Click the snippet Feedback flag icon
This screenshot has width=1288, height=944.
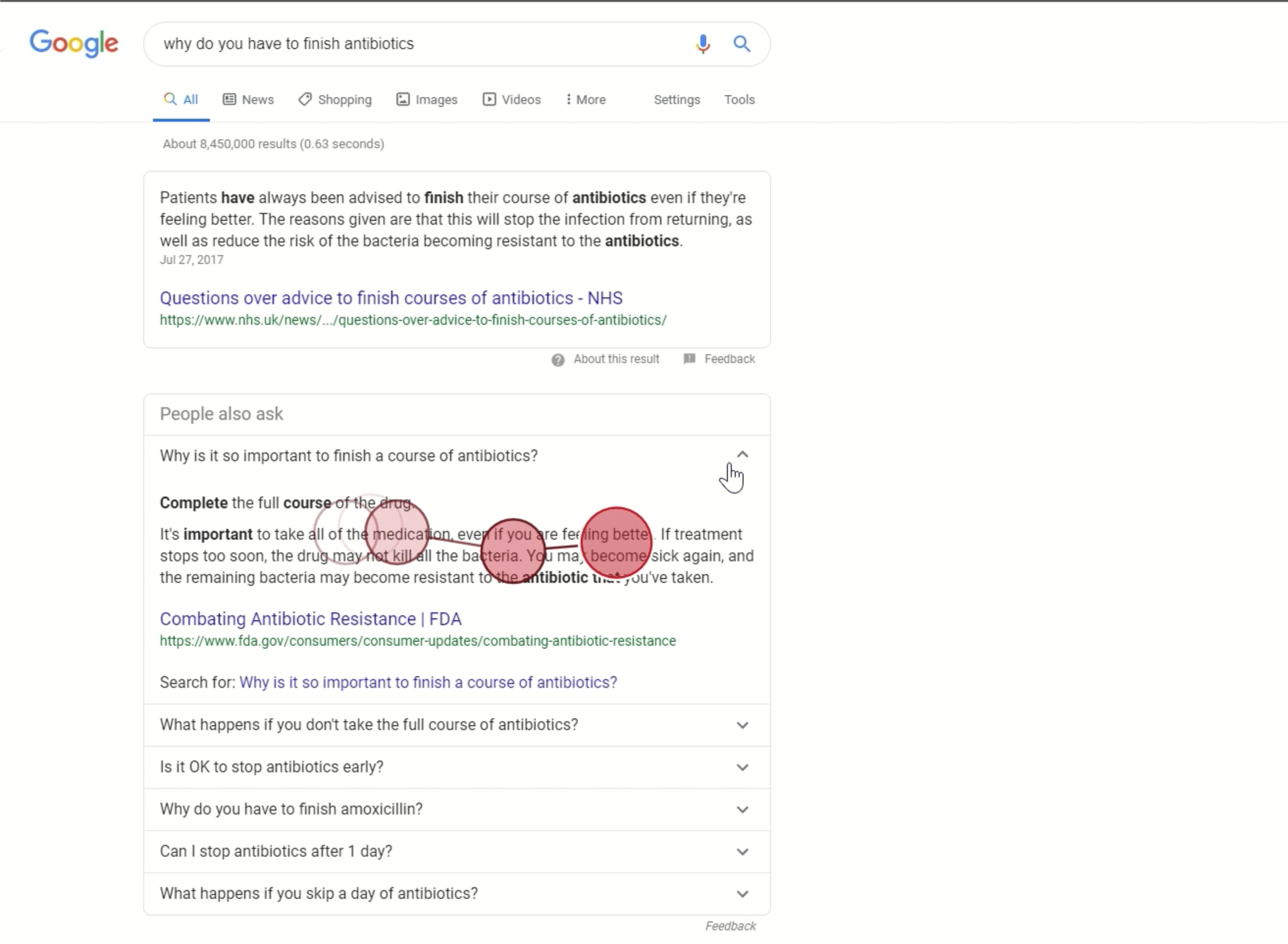[x=690, y=359]
